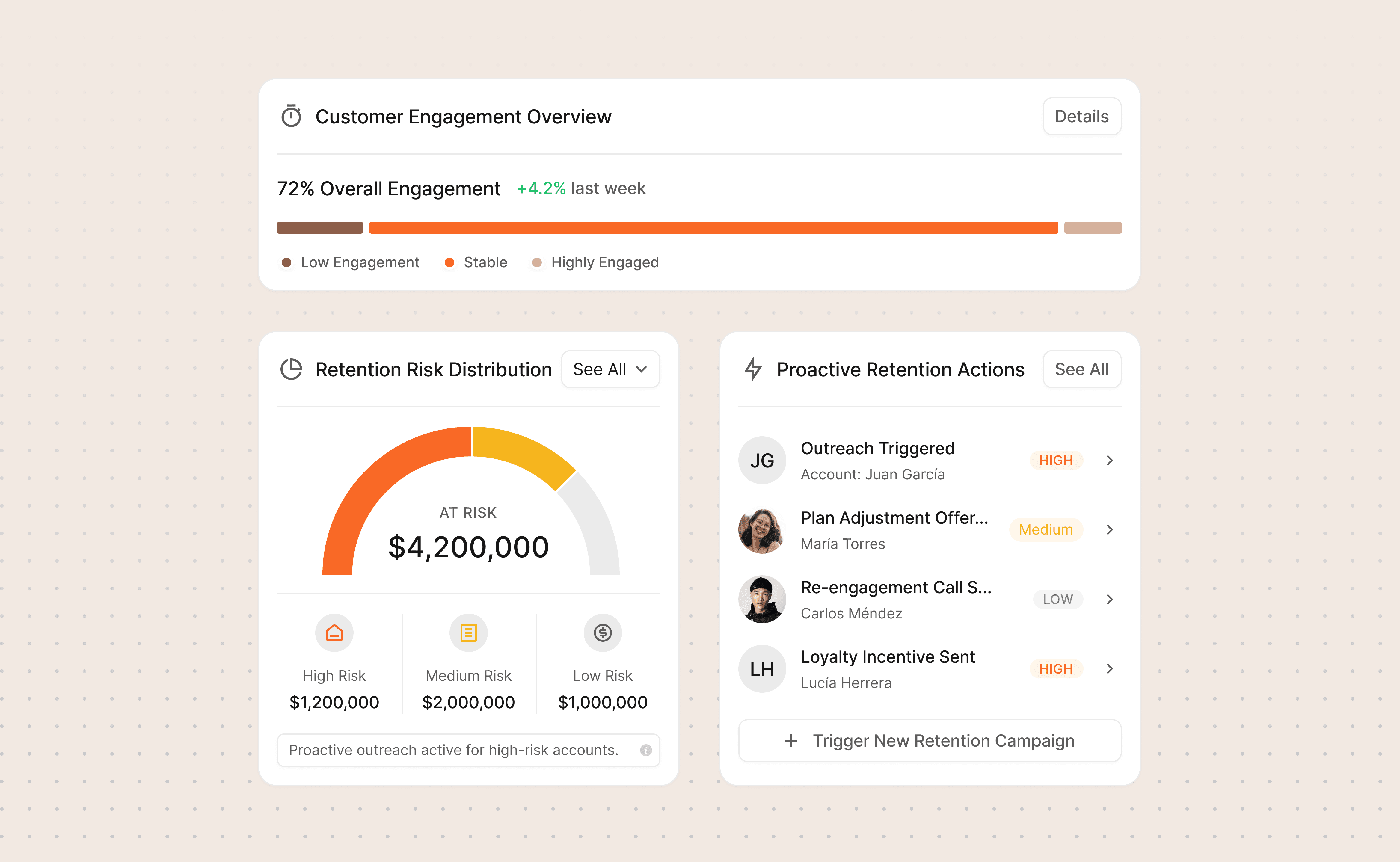
Task: Click María Torres's profile photo
Action: (x=762, y=530)
